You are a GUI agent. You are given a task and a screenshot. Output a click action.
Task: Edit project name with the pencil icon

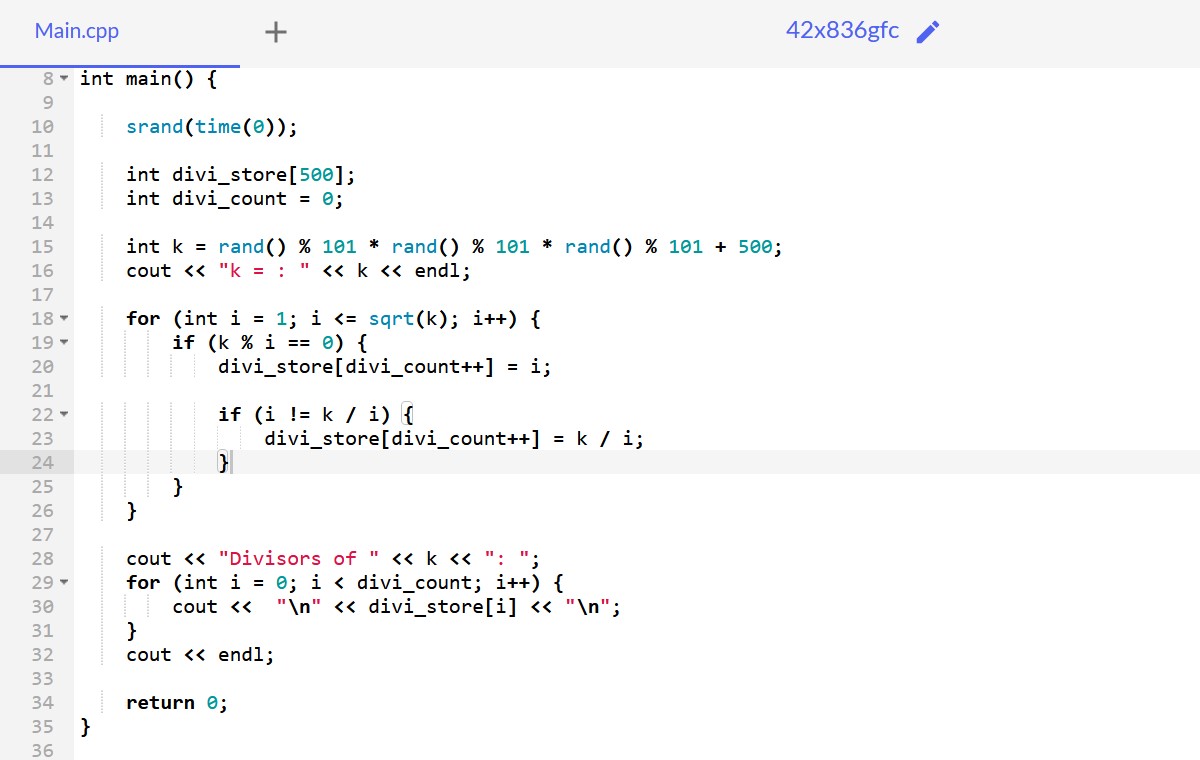[928, 32]
